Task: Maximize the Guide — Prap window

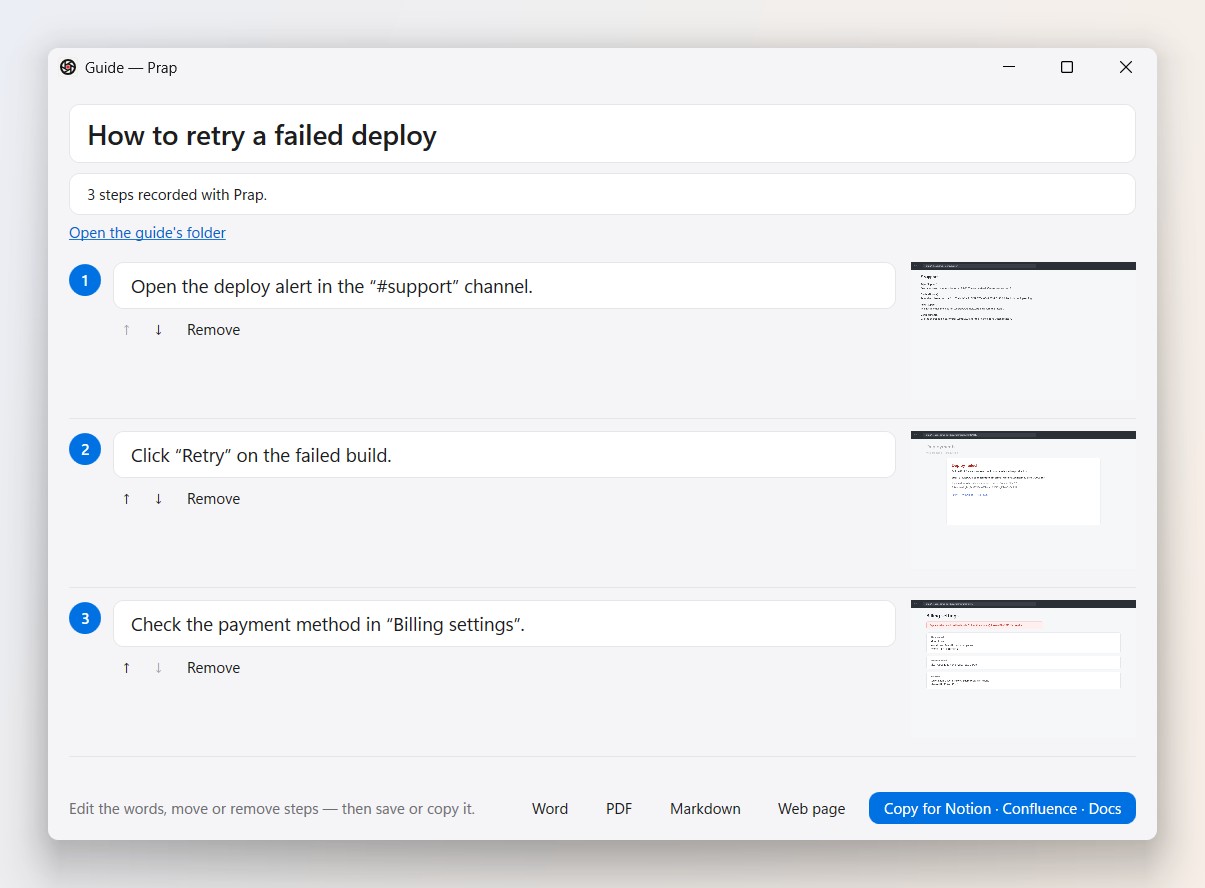Action: coord(1067,67)
